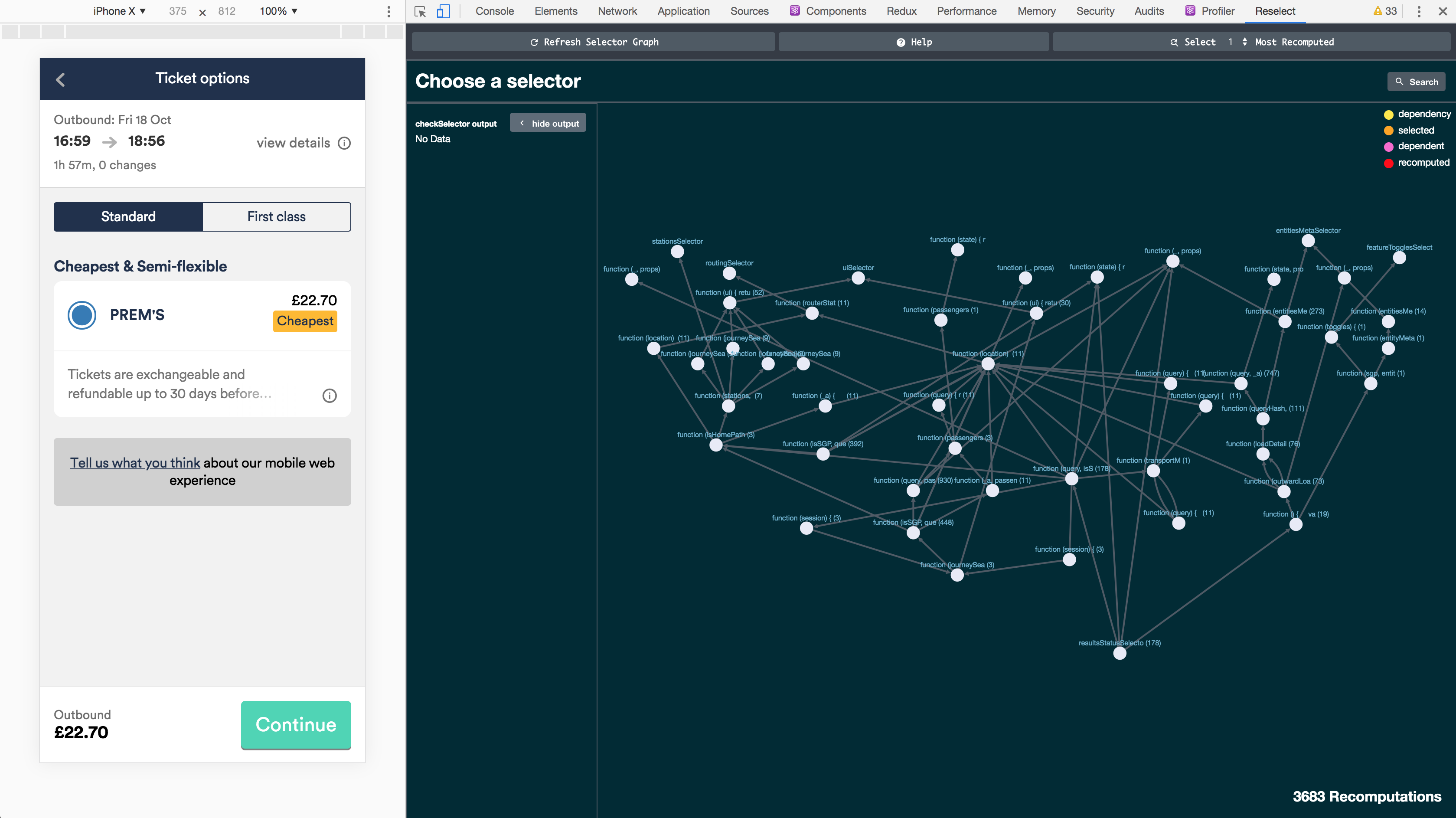
Task: Click the resultsStatusSelector graph node
Action: coord(1119,654)
